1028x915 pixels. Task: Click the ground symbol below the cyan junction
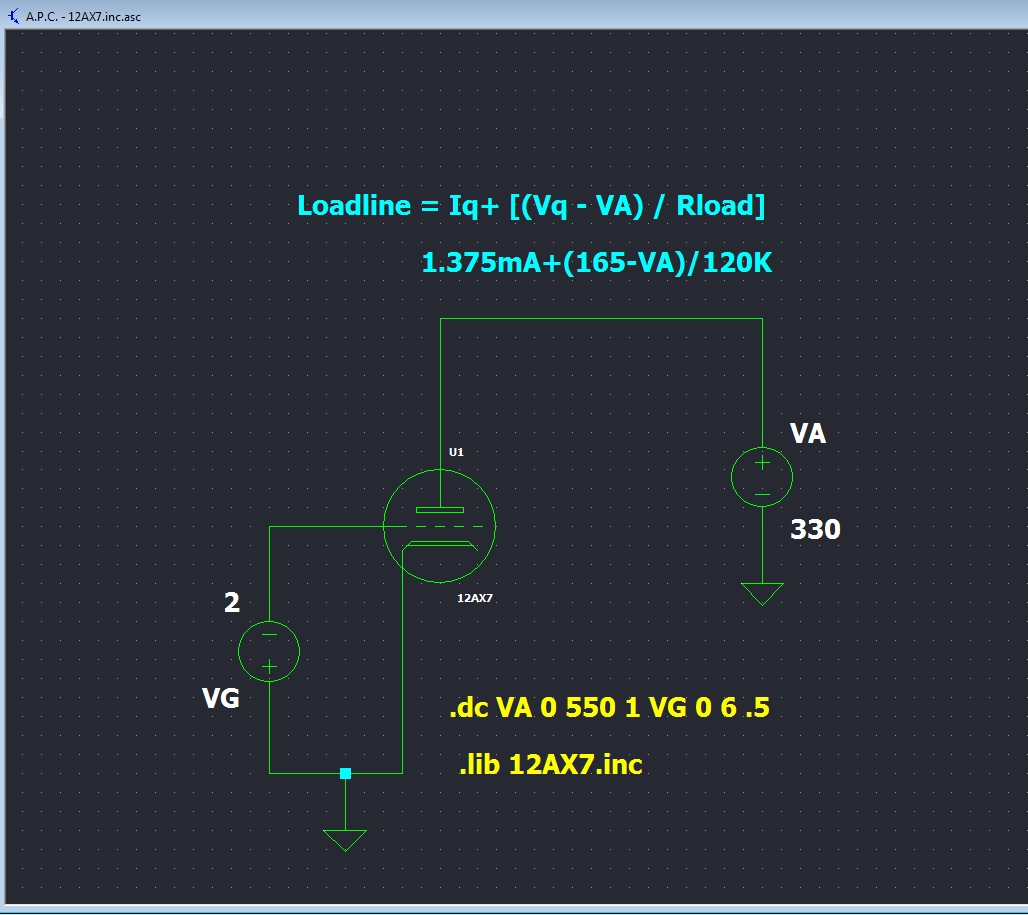point(345,839)
